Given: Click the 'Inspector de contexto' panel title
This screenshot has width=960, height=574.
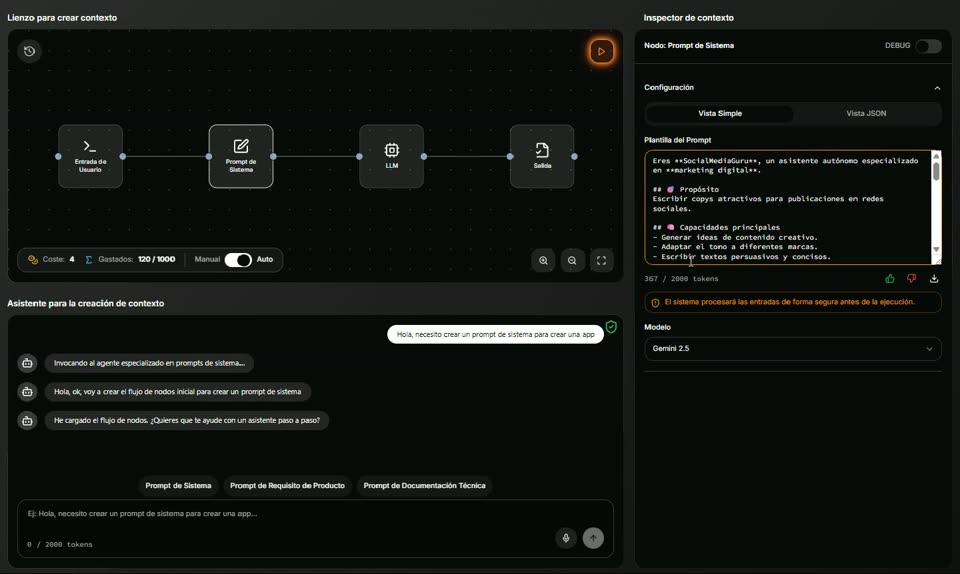Looking at the screenshot, I should (x=688, y=18).
